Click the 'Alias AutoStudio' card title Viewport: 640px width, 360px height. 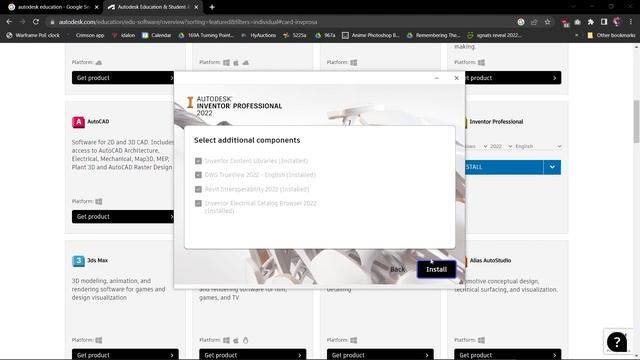pos(490,260)
